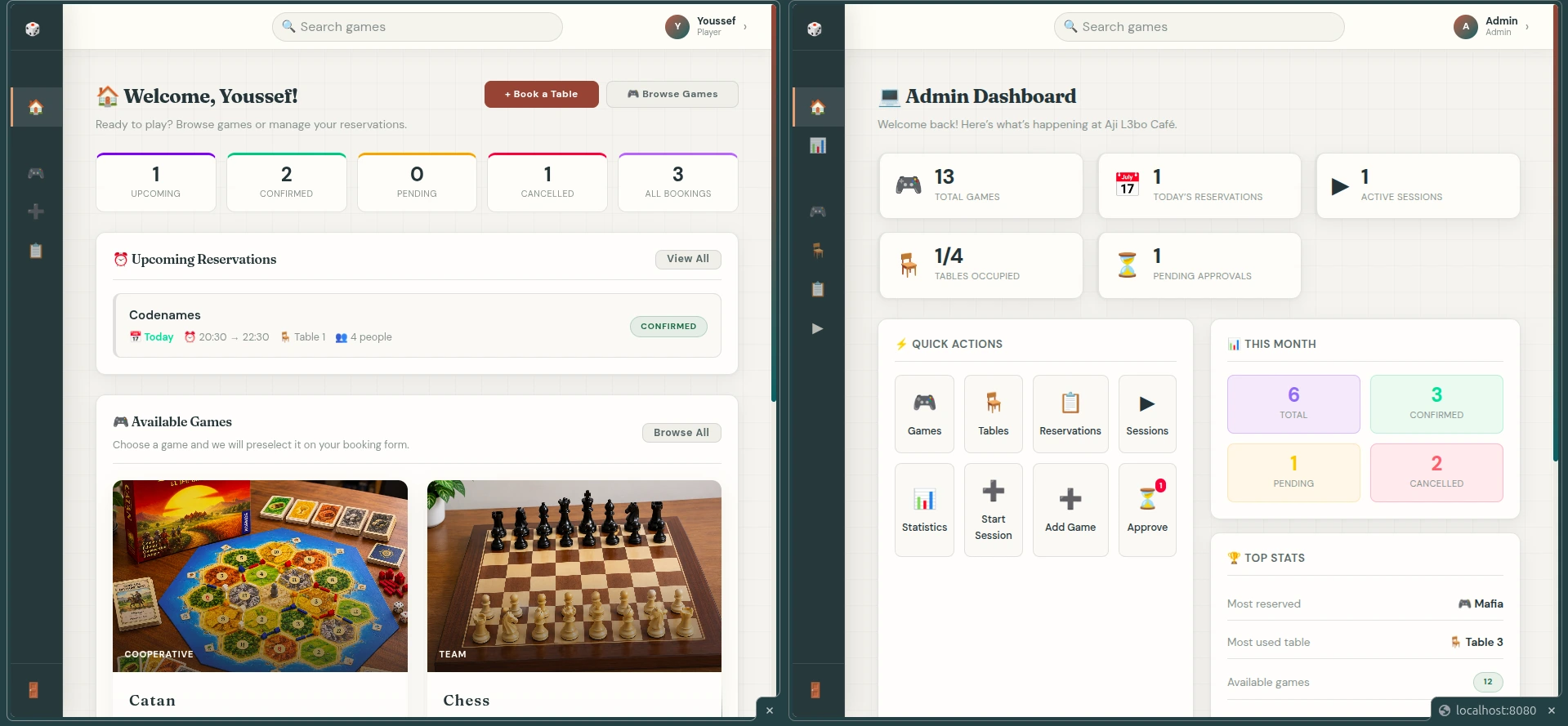This screenshot has height=726, width=1568.
Task: Click the Book a Table button
Action: pyautogui.click(x=542, y=94)
